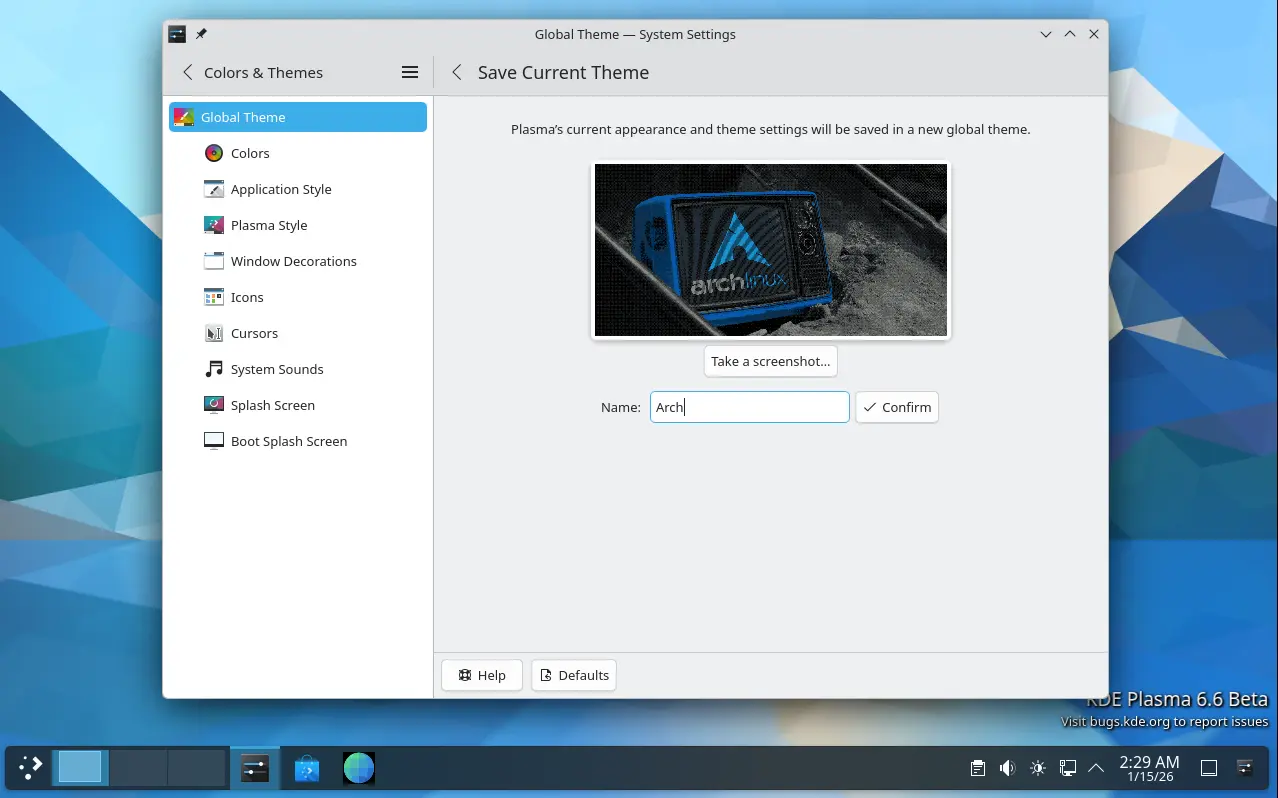This screenshot has height=798, width=1278.
Task: Open brightness settings in system tray
Action: tap(1037, 768)
